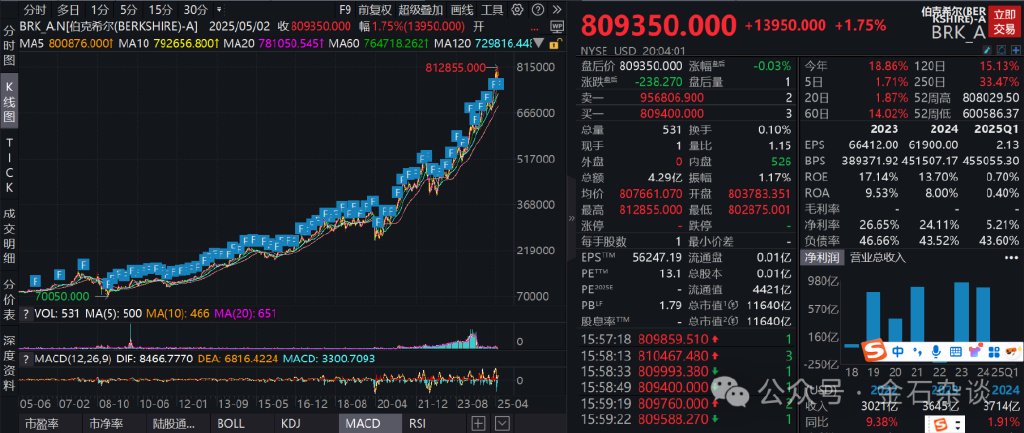Open the chart settings gear icon
This screenshot has height=433, width=1024.
(x=517, y=10)
